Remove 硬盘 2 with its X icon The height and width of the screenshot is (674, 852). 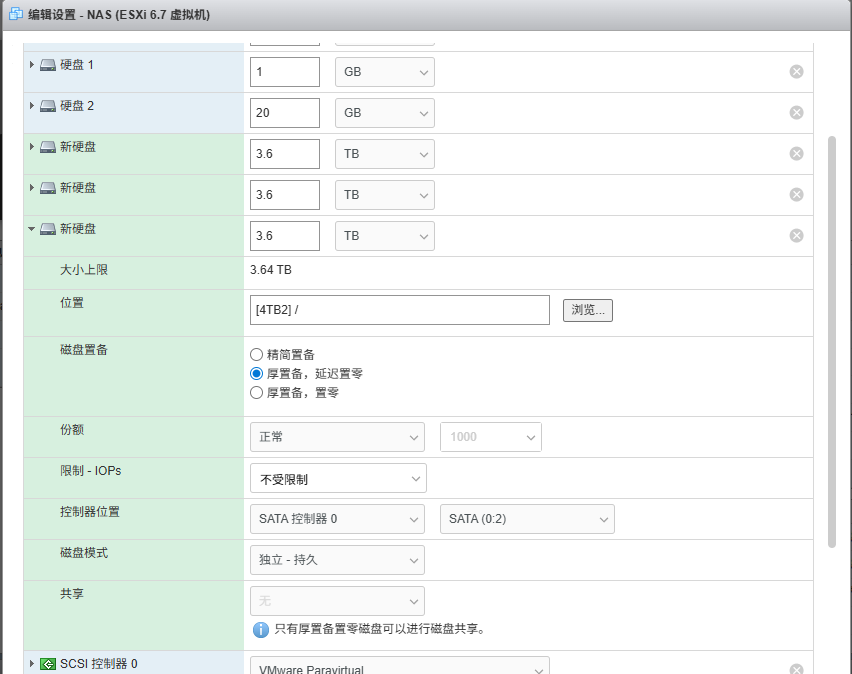[x=797, y=113]
